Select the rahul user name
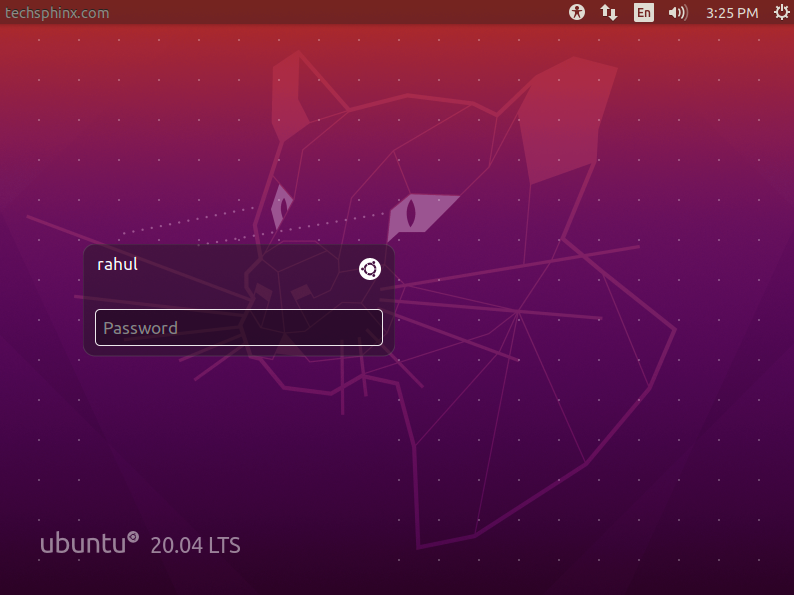This screenshot has height=595, width=794. tap(117, 264)
